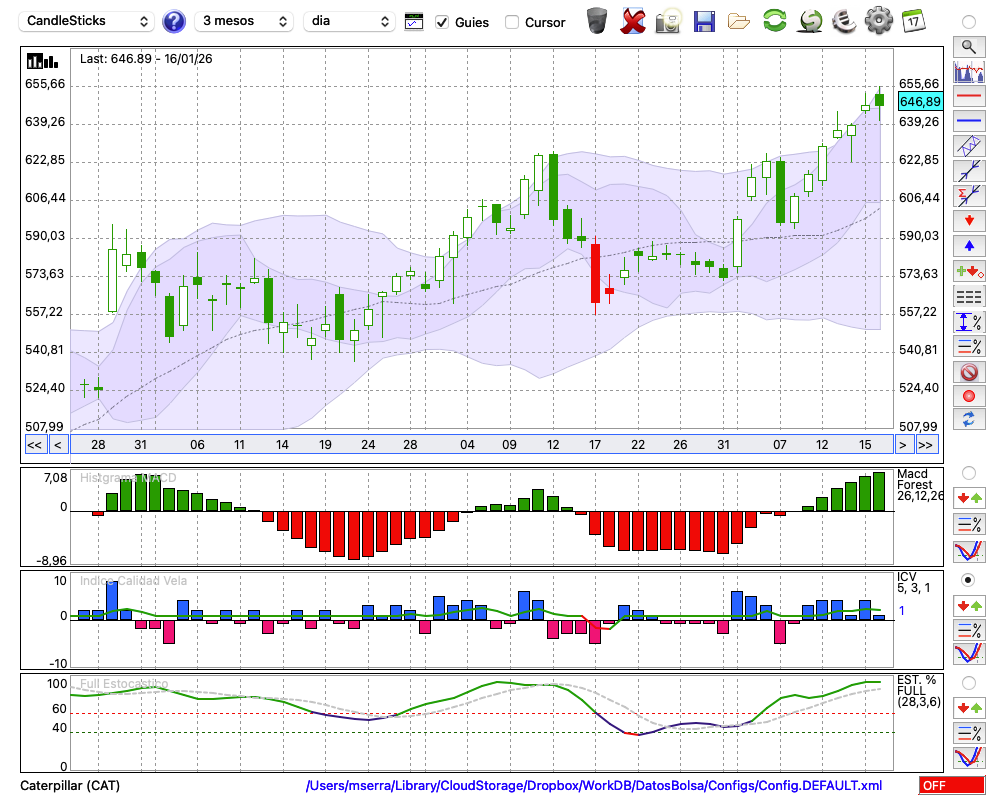Click the green refresh arrows icon
Image resolution: width=1000 pixels, height=800 pixels.
click(774, 20)
